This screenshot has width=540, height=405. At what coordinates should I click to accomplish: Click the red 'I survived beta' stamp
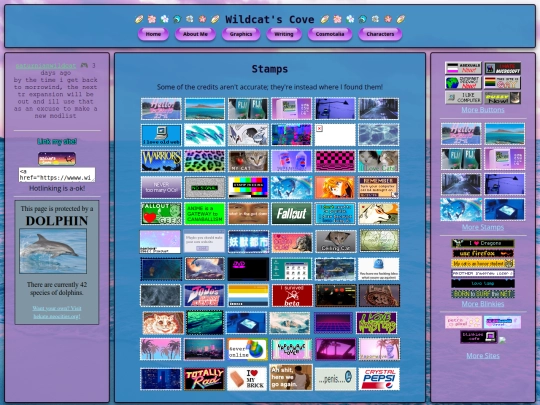tap(292, 295)
